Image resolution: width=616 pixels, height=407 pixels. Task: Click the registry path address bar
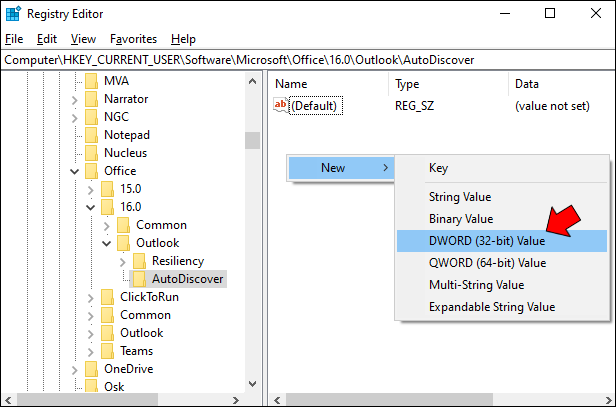tap(300, 60)
